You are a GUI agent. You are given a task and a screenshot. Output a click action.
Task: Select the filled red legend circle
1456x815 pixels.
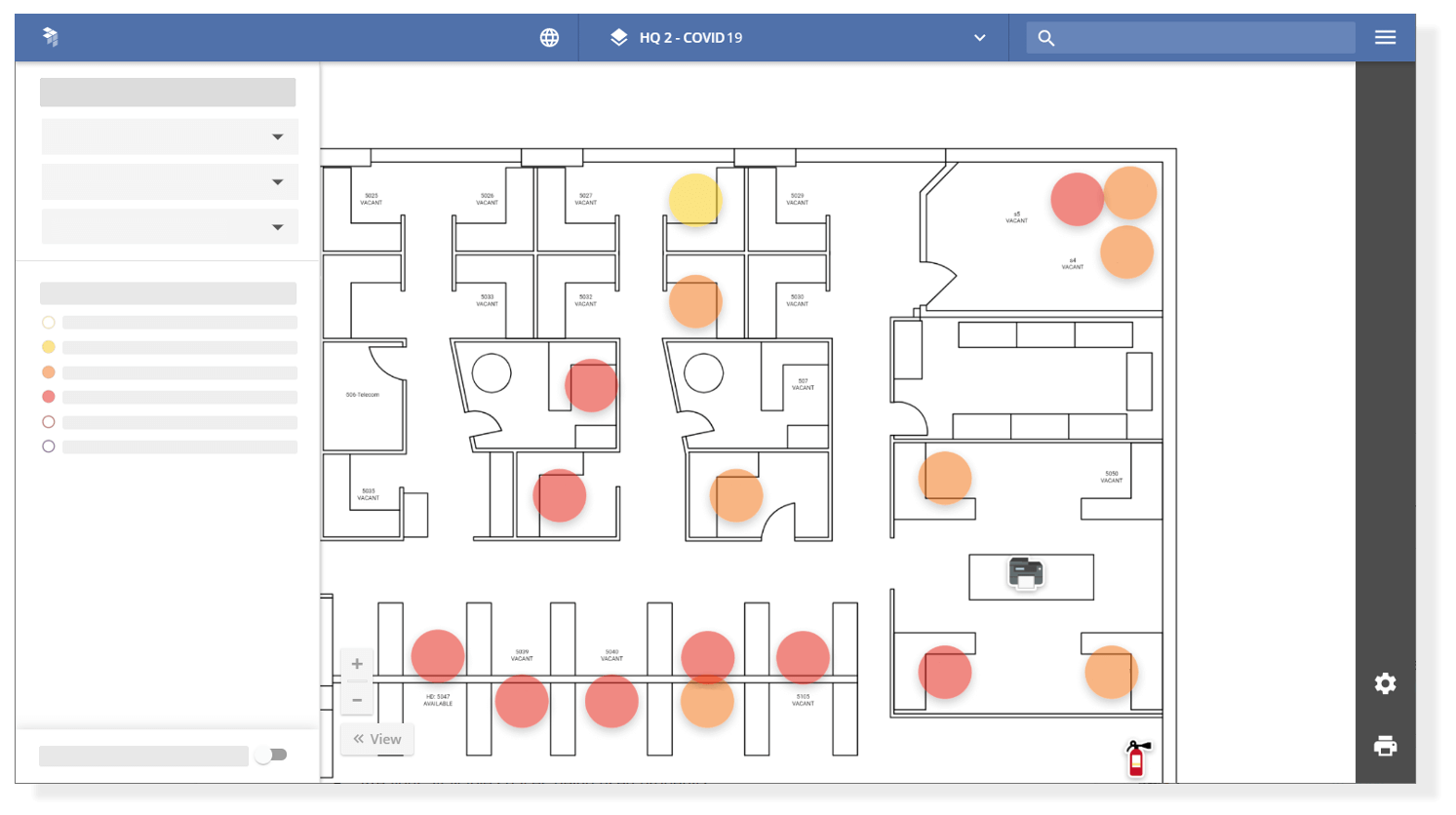tap(48, 397)
